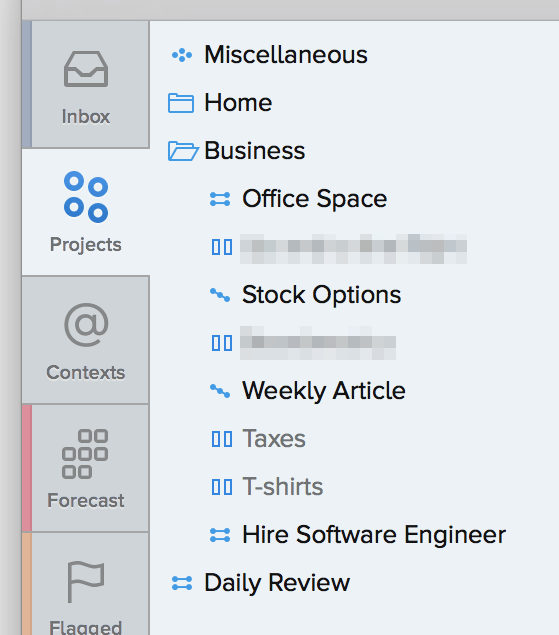Open the Inbox perspective tray icon
The width and height of the screenshot is (559, 635).
click(86, 69)
